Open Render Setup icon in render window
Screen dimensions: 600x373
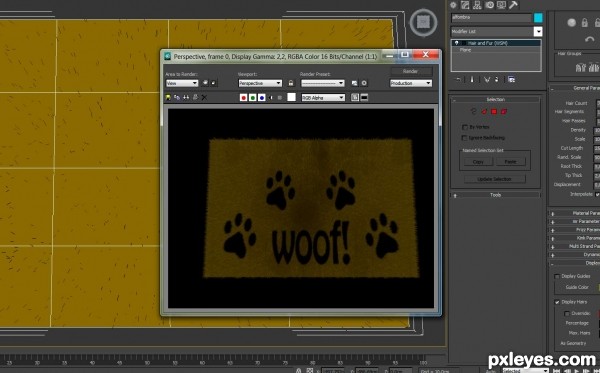click(354, 83)
